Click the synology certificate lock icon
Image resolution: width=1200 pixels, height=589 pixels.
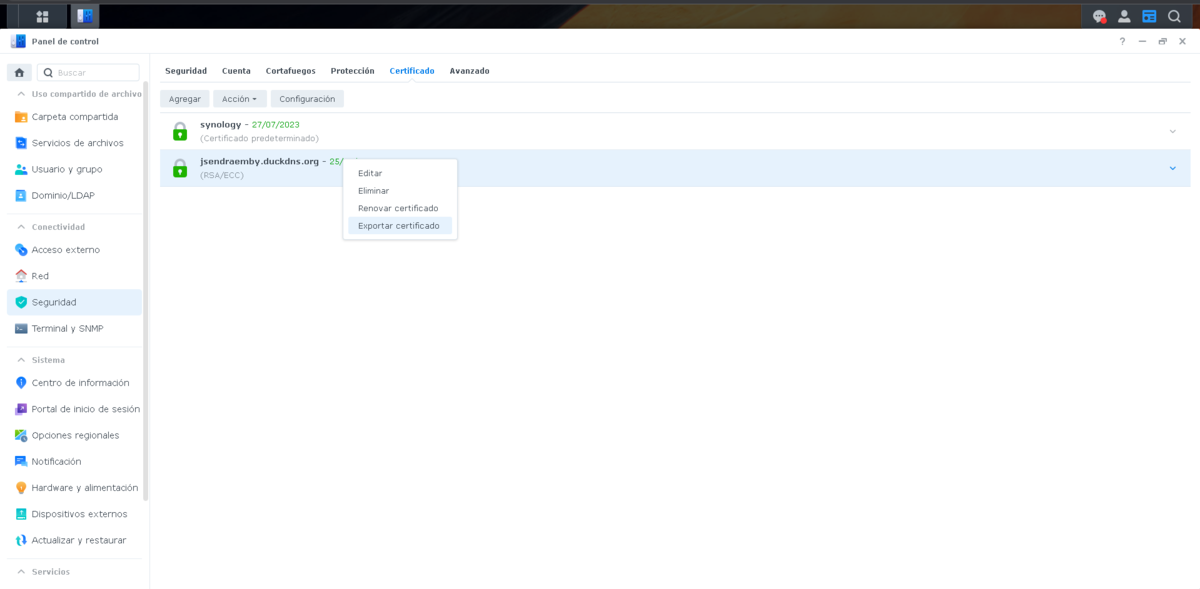pyautogui.click(x=180, y=131)
